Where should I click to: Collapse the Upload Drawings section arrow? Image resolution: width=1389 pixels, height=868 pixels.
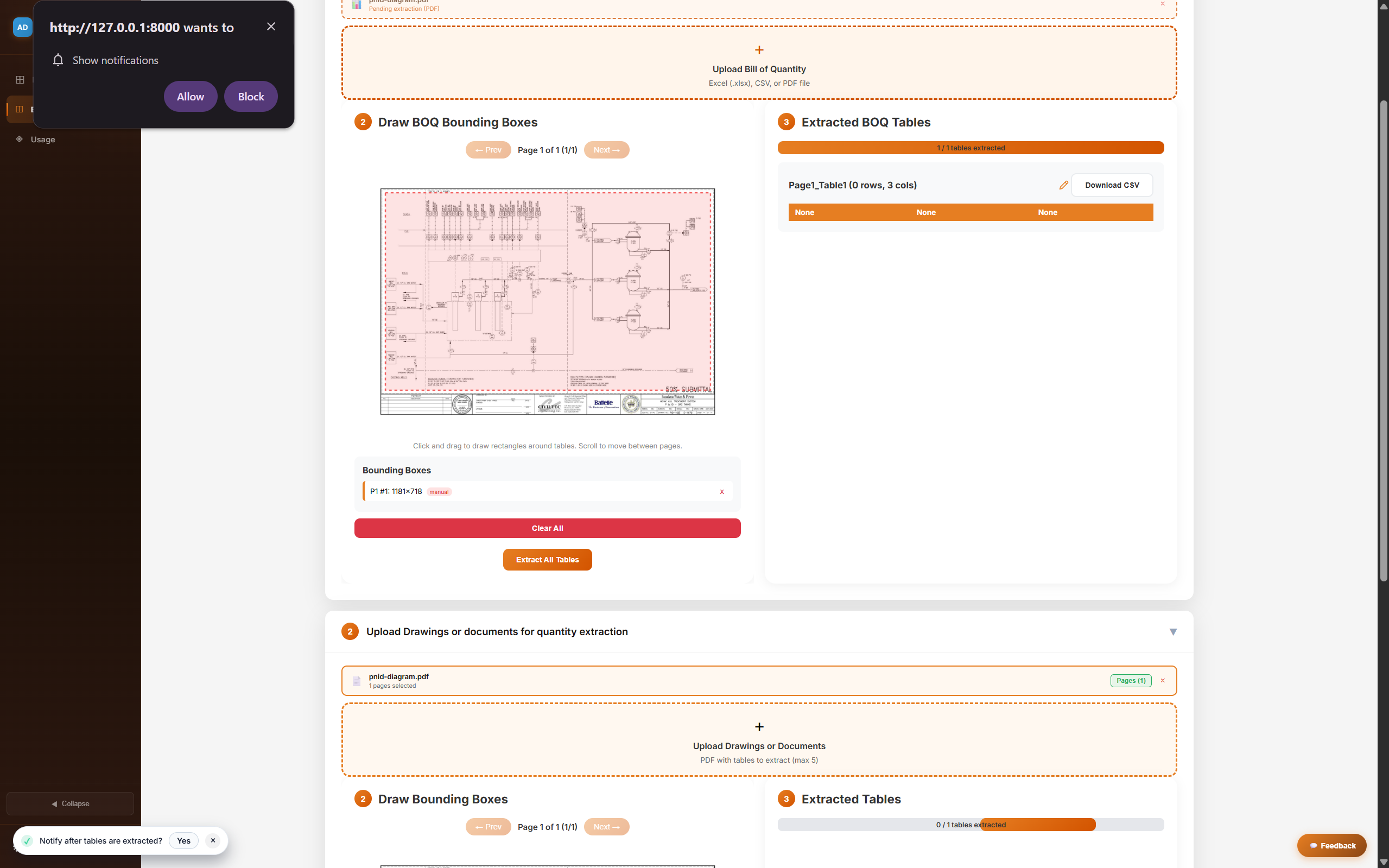click(x=1172, y=631)
